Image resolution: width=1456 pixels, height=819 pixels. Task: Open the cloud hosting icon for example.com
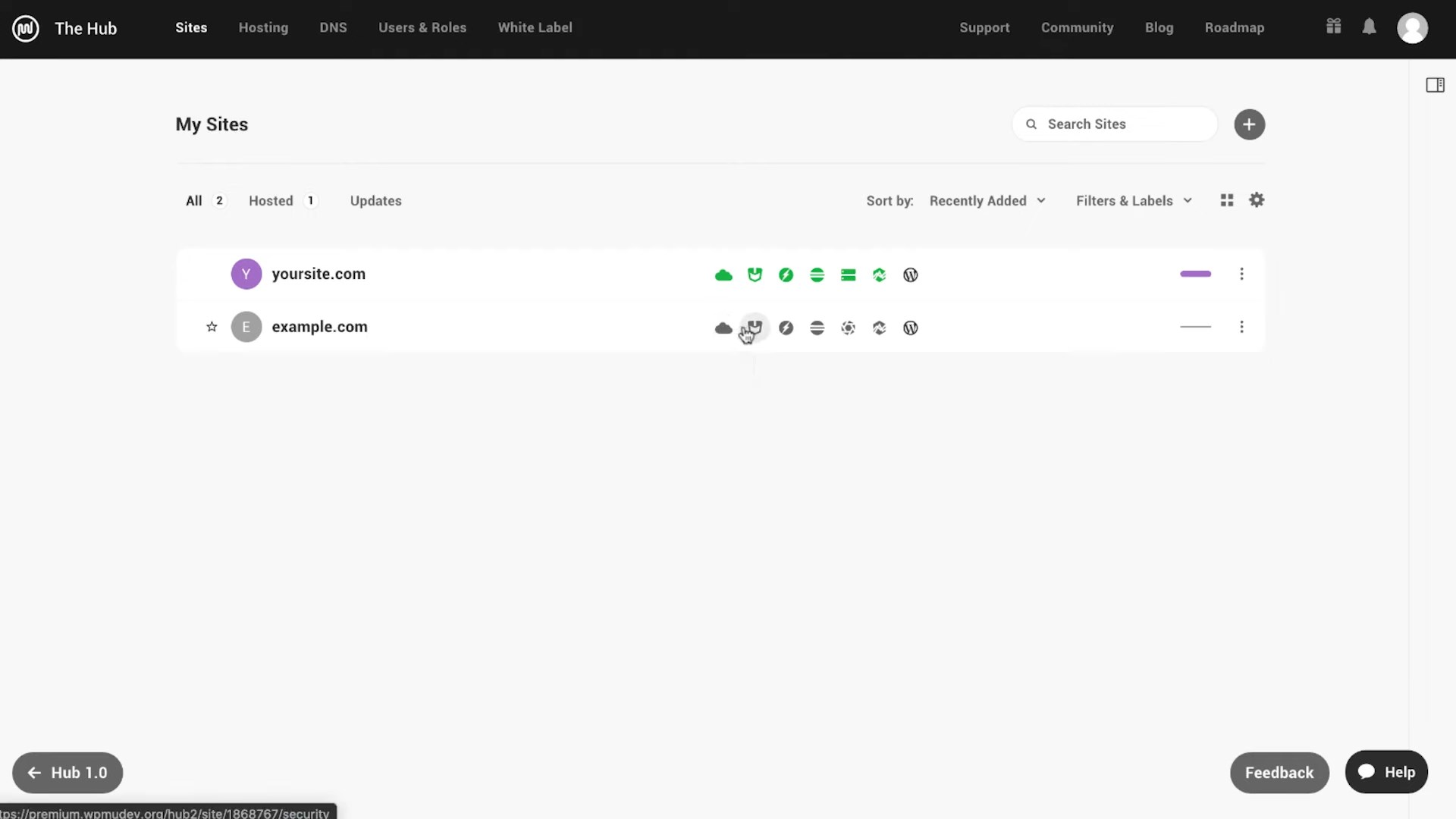point(723,328)
